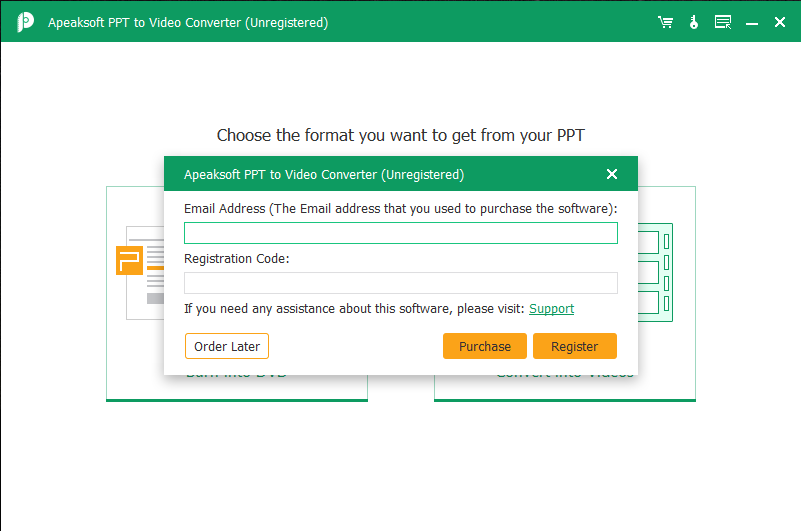Open the menu icon in title bar

coord(723,22)
